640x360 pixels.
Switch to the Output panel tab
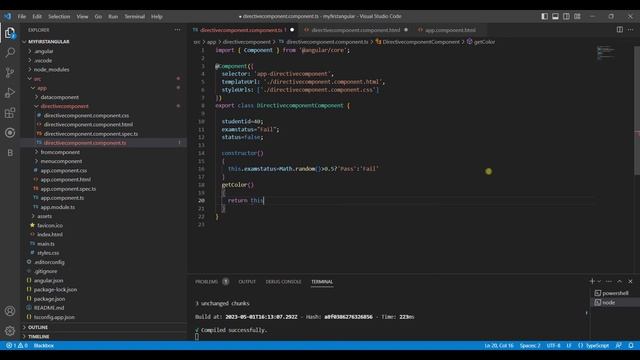tap(247, 282)
